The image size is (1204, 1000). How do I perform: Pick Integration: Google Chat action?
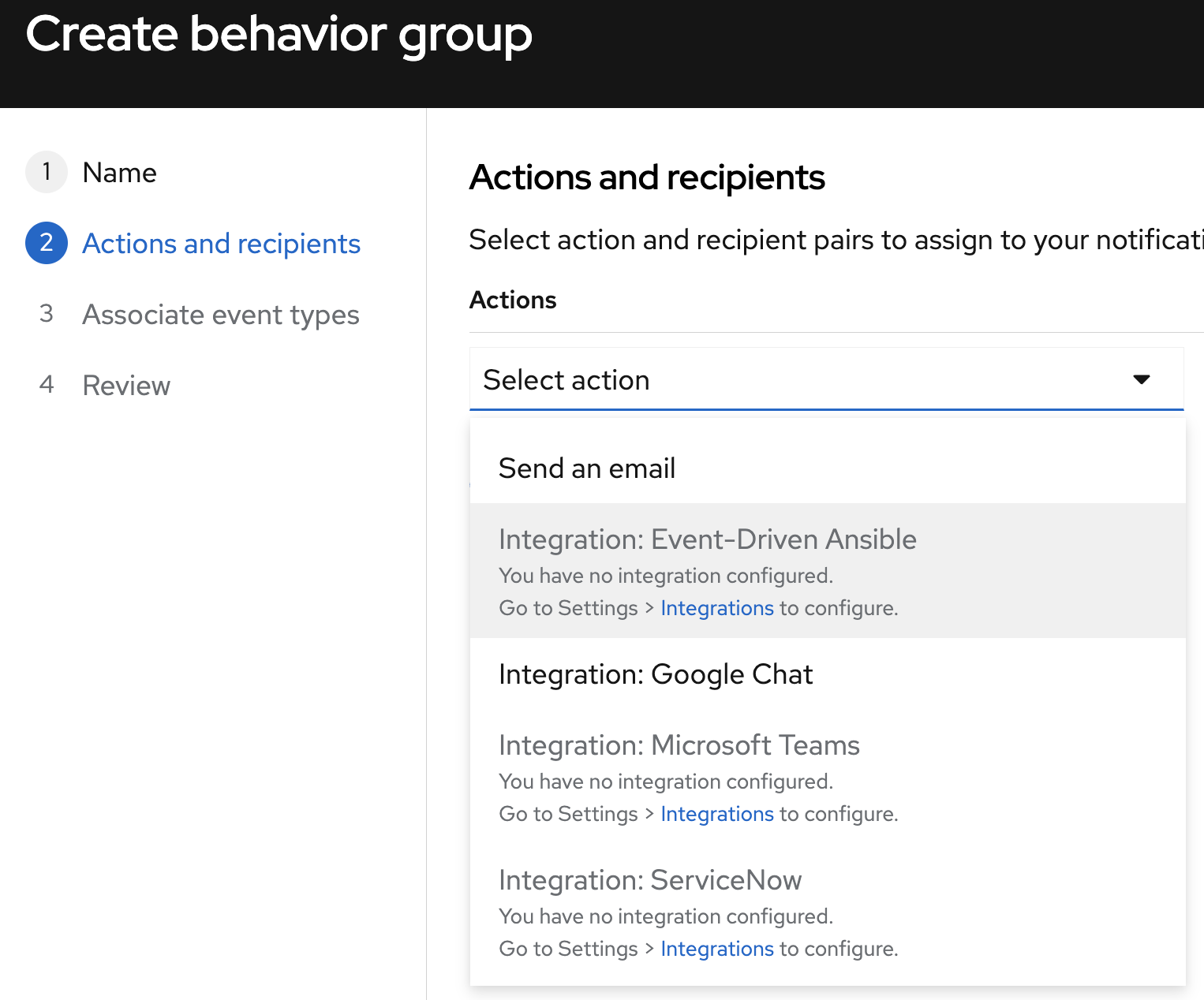[x=656, y=674]
